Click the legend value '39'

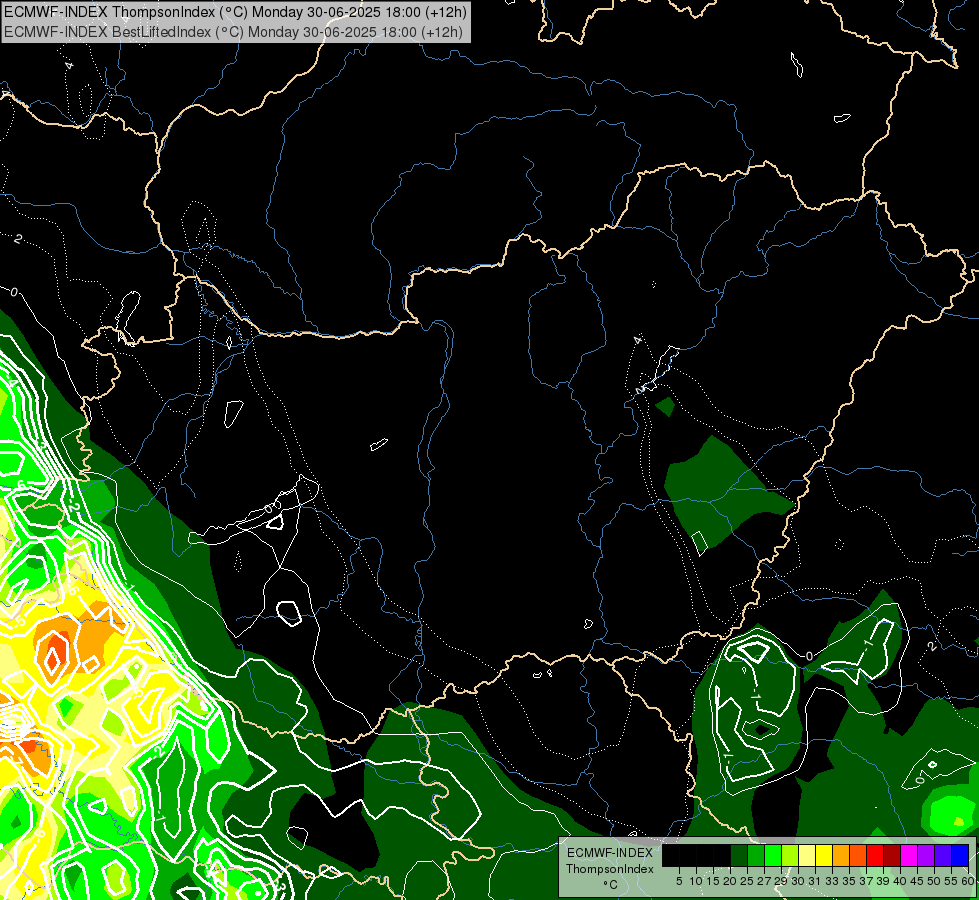(x=883, y=881)
